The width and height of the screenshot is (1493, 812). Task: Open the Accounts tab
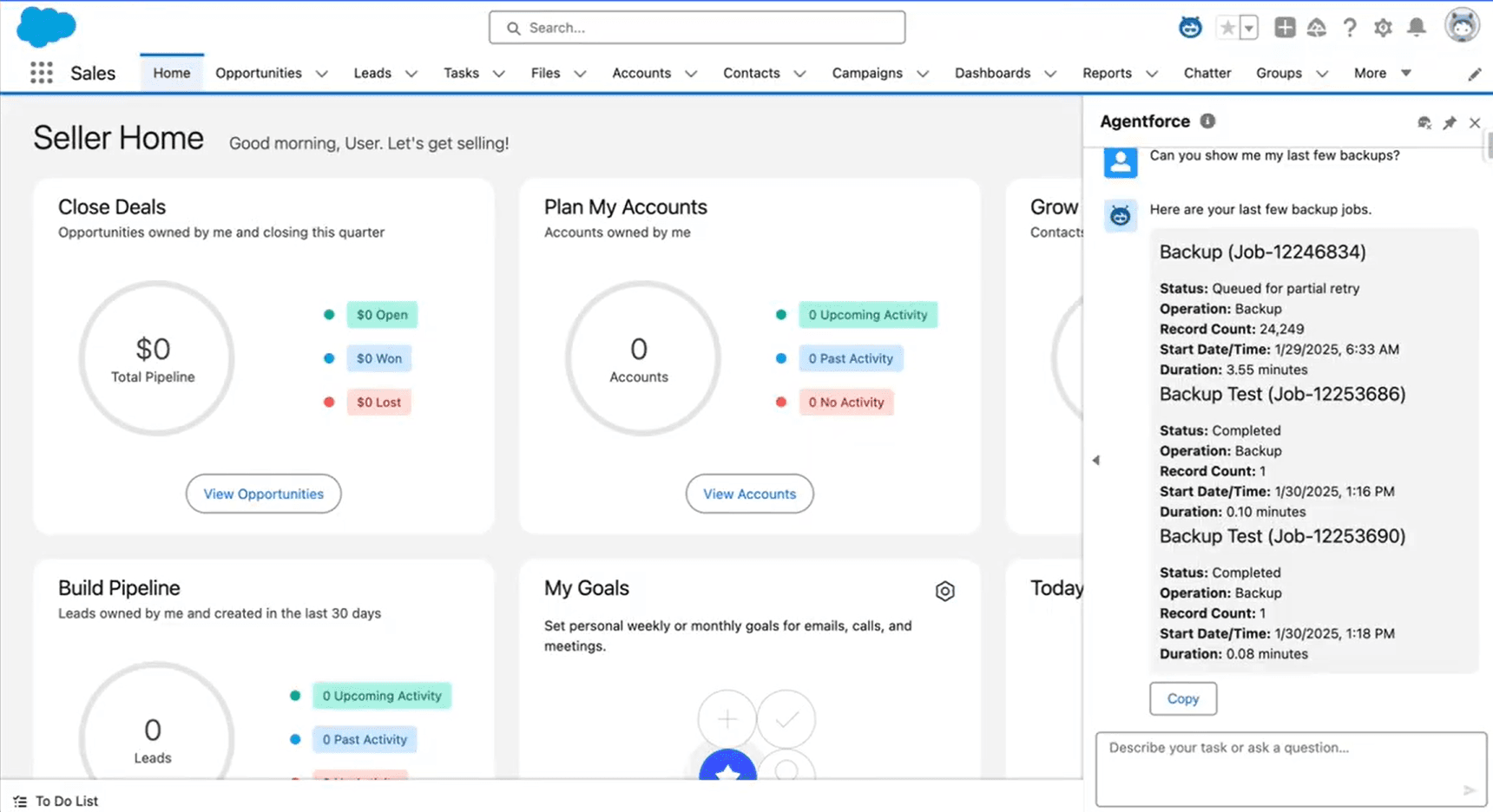coord(641,73)
